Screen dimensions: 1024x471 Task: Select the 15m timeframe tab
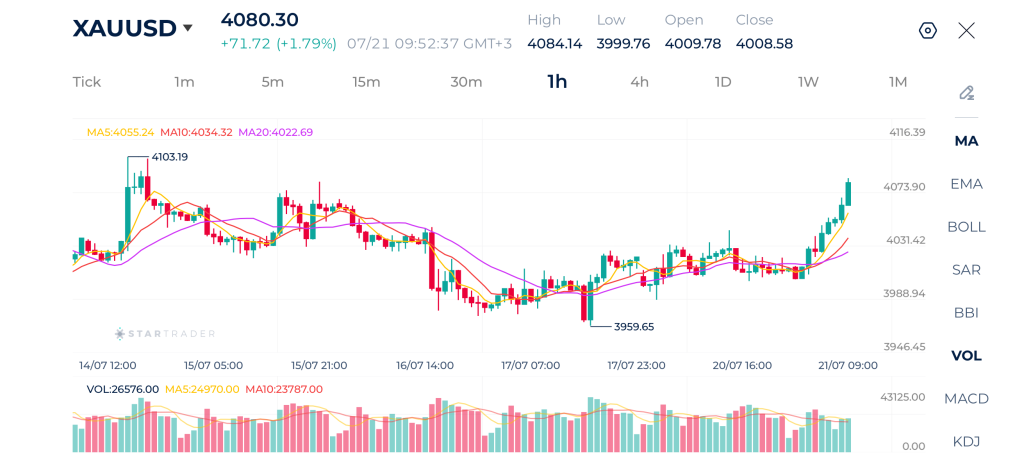click(x=366, y=82)
